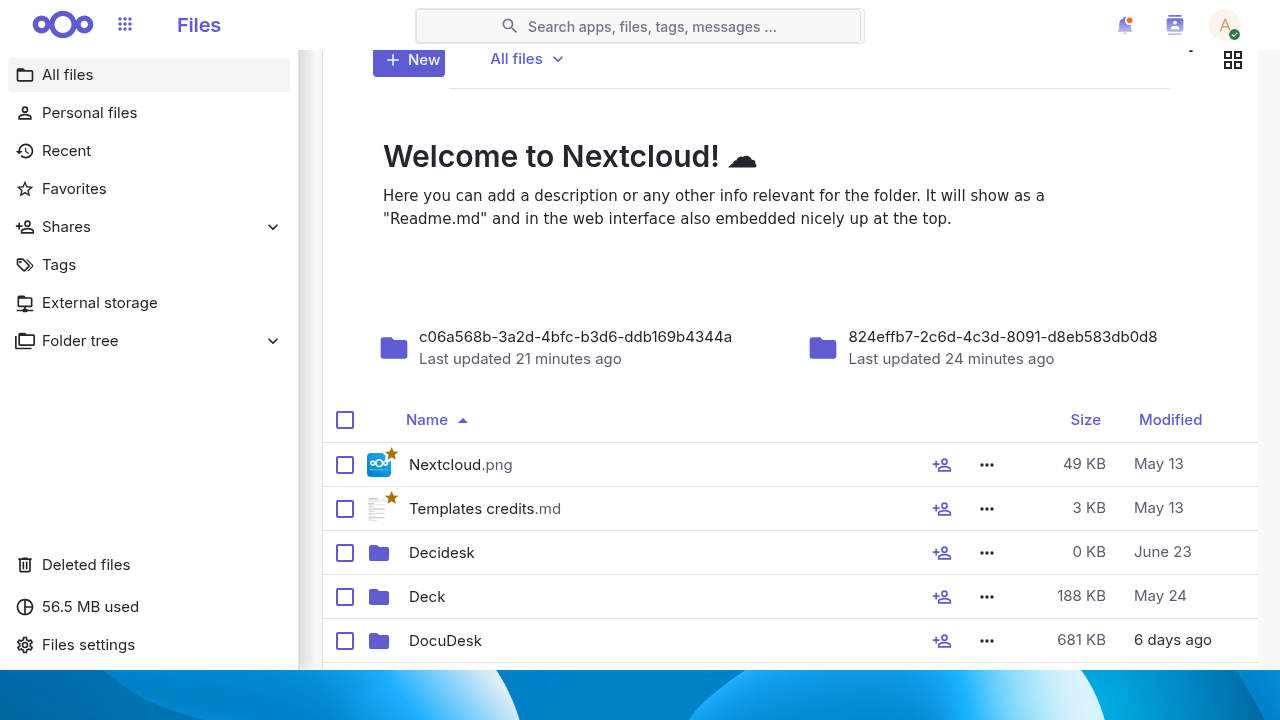Click the share icon for Deck
This screenshot has width=1280, height=720.
click(x=942, y=597)
